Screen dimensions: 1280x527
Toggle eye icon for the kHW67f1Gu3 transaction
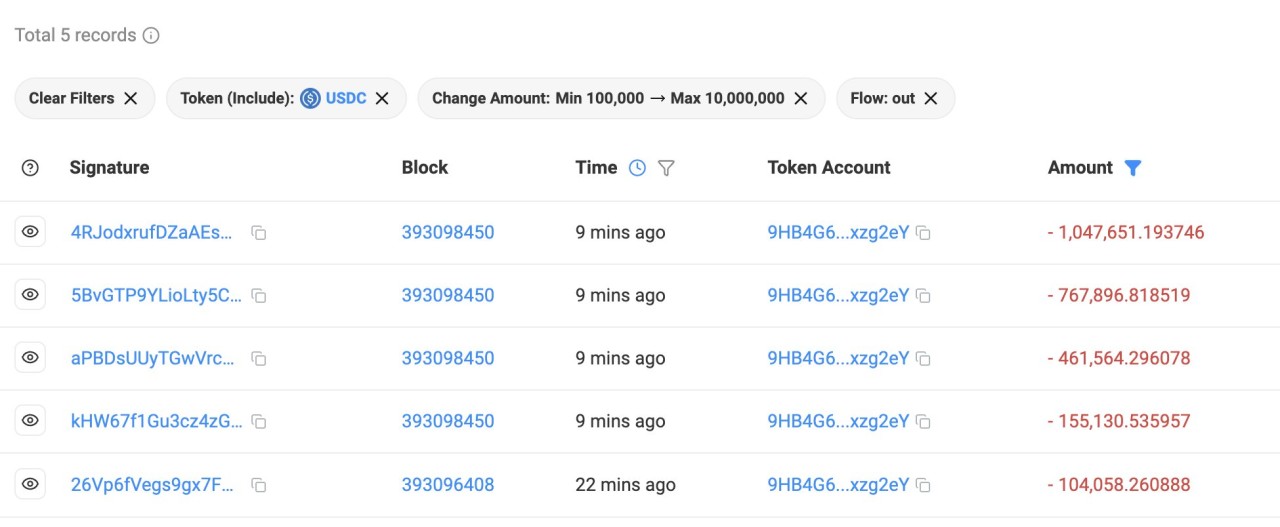[30, 421]
